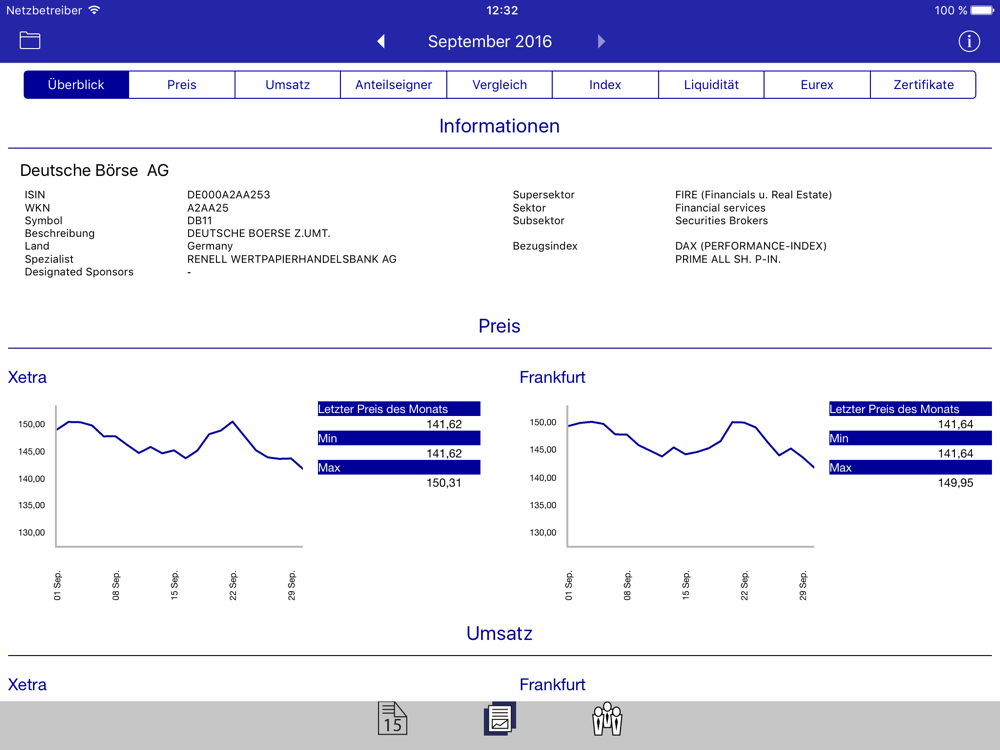The width and height of the screenshot is (1000, 750).
Task: Tap the battery indicator
Action: pyautogui.click(x=982, y=10)
